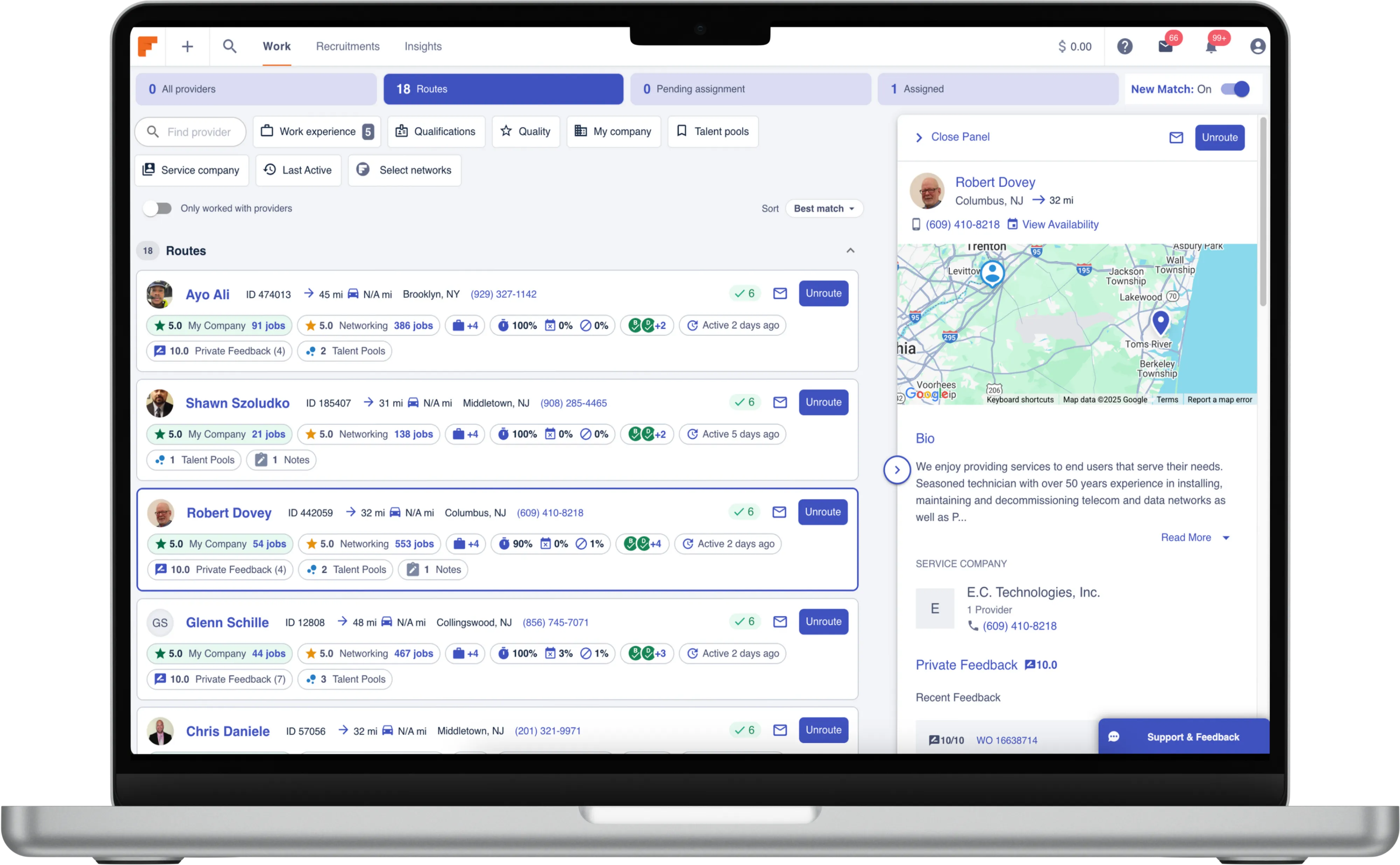Viewport: 1400px width, 865px height.
Task: Toggle the New Match switch off
Action: pyautogui.click(x=1235, y=89)
